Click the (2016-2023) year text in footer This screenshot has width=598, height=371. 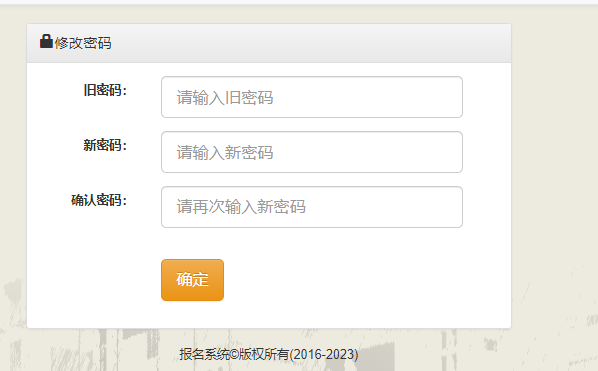click(x=324, y=355)
